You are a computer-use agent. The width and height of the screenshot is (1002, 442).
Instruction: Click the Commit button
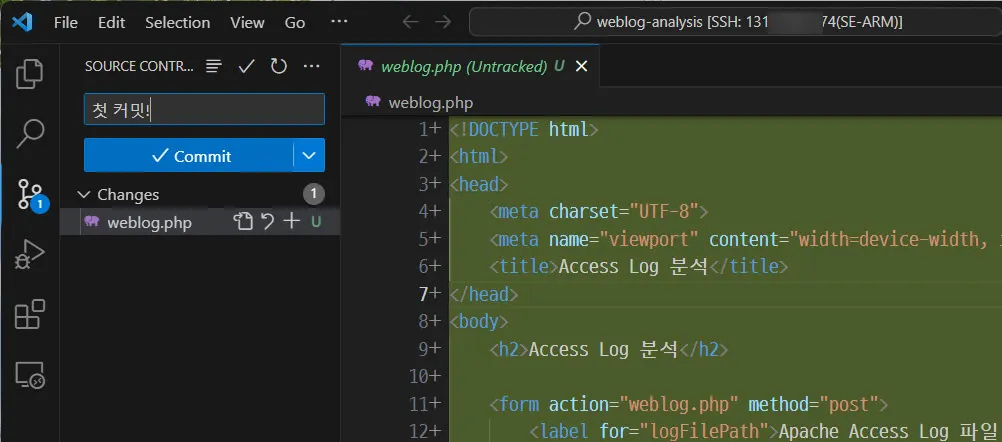tap(189, 155)
